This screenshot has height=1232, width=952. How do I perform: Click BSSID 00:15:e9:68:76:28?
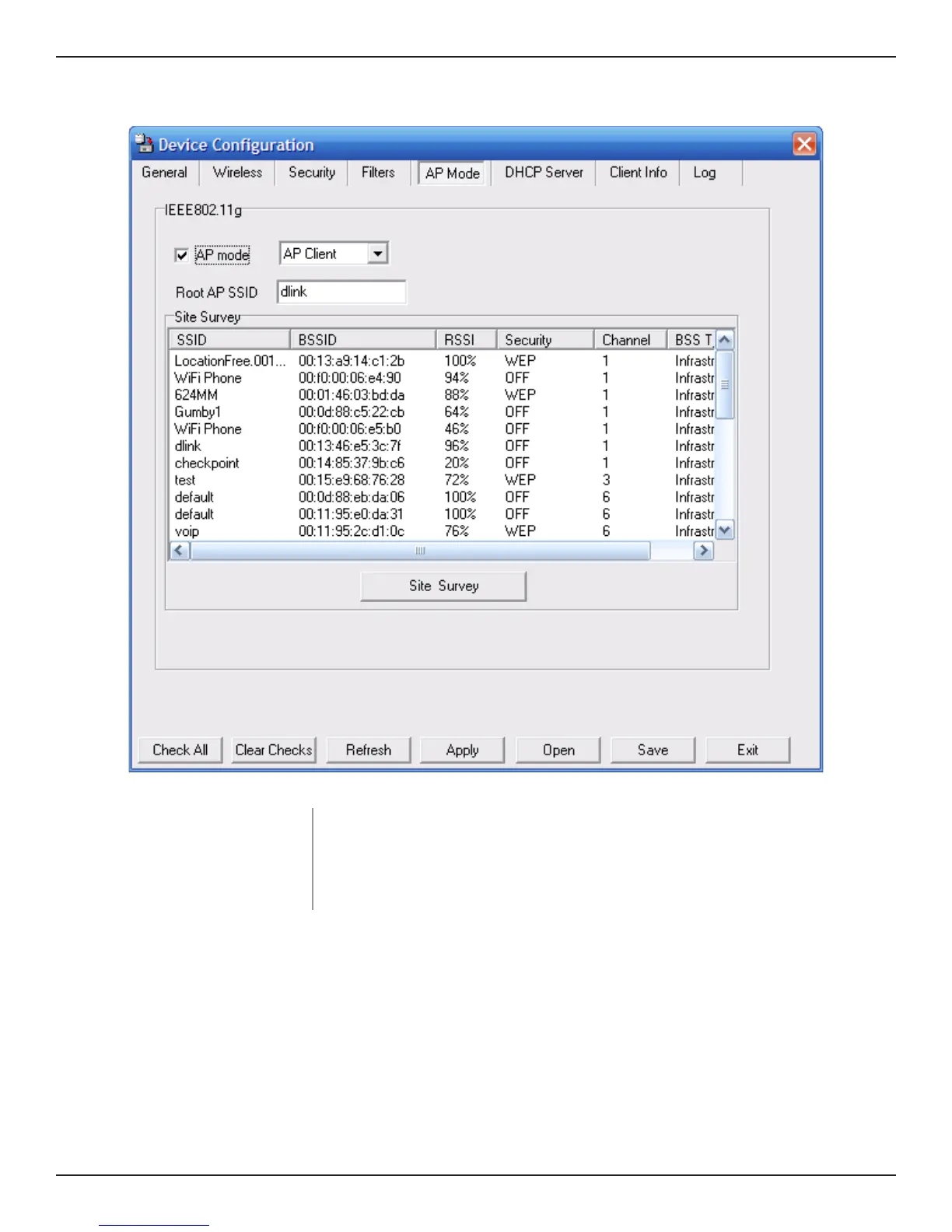(x=352, y=481)
